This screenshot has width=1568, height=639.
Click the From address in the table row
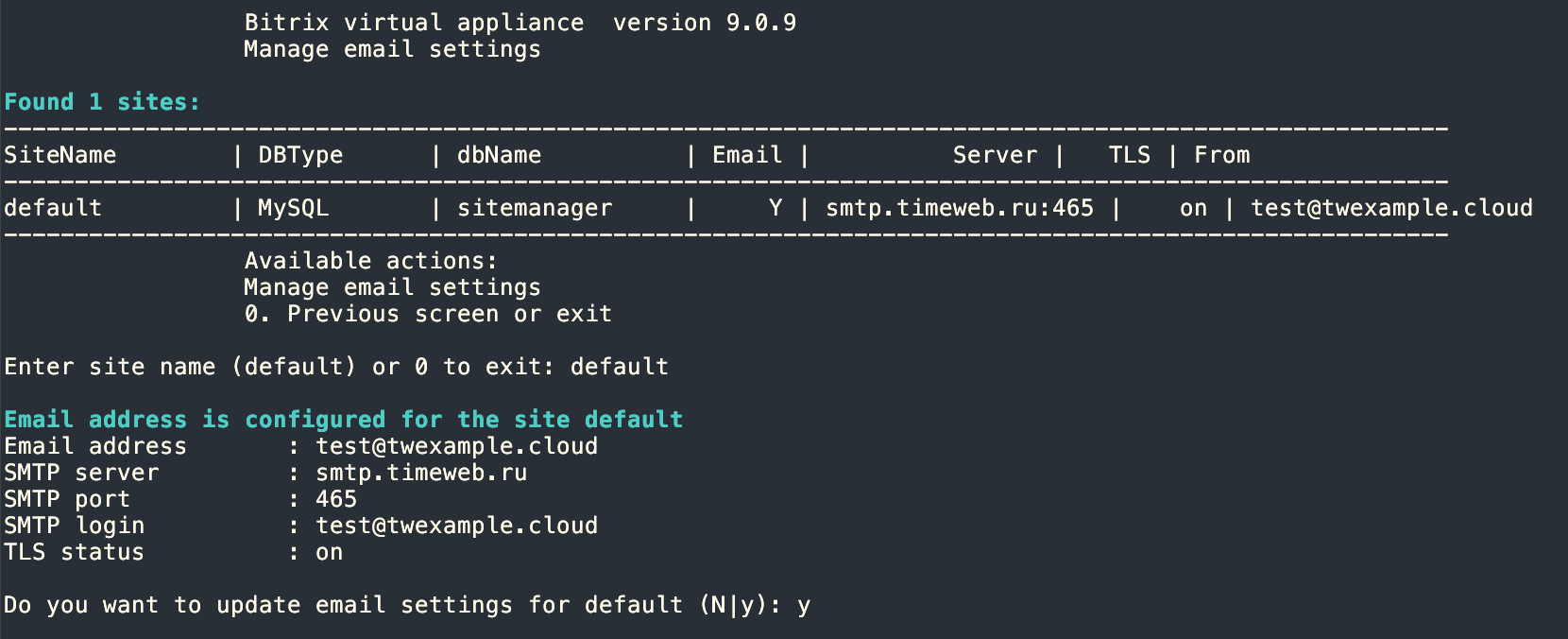(1391, 208)
